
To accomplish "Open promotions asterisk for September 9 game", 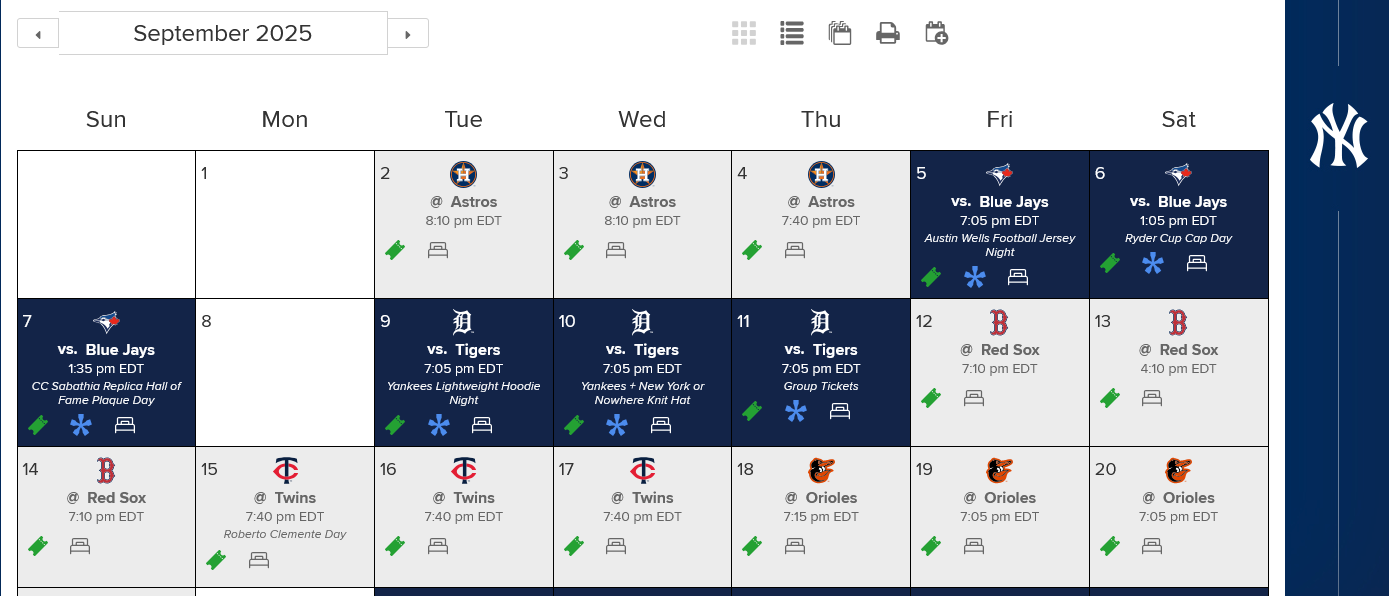I will point(439,425).
